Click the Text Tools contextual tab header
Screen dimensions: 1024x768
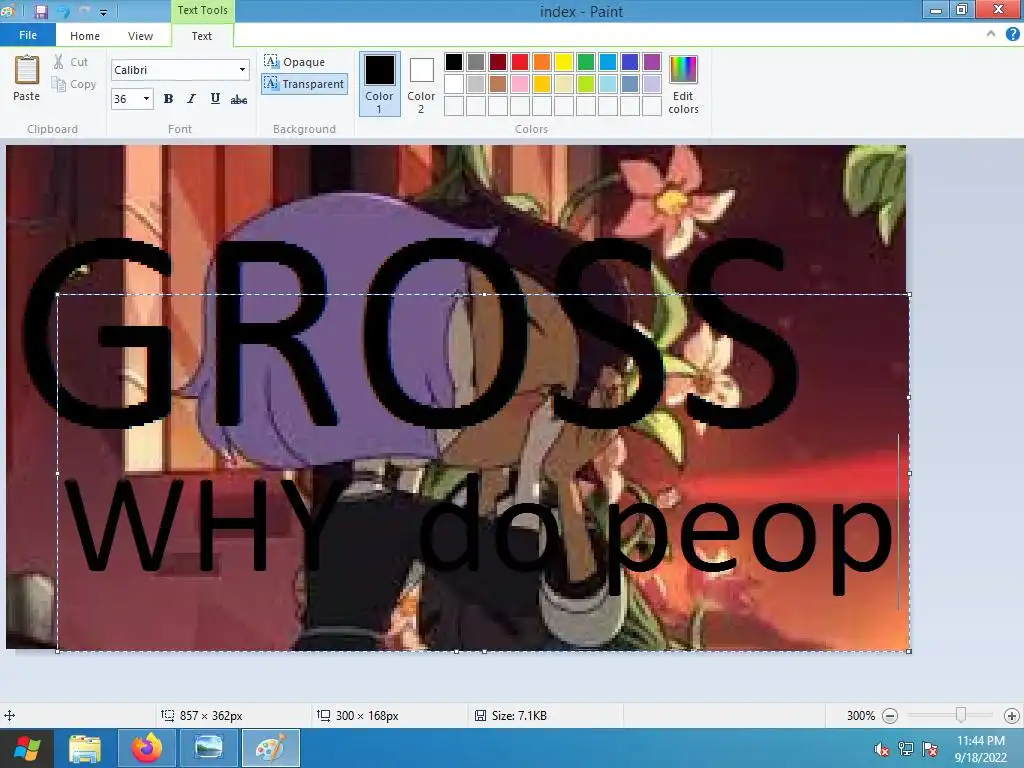point(202,10)
